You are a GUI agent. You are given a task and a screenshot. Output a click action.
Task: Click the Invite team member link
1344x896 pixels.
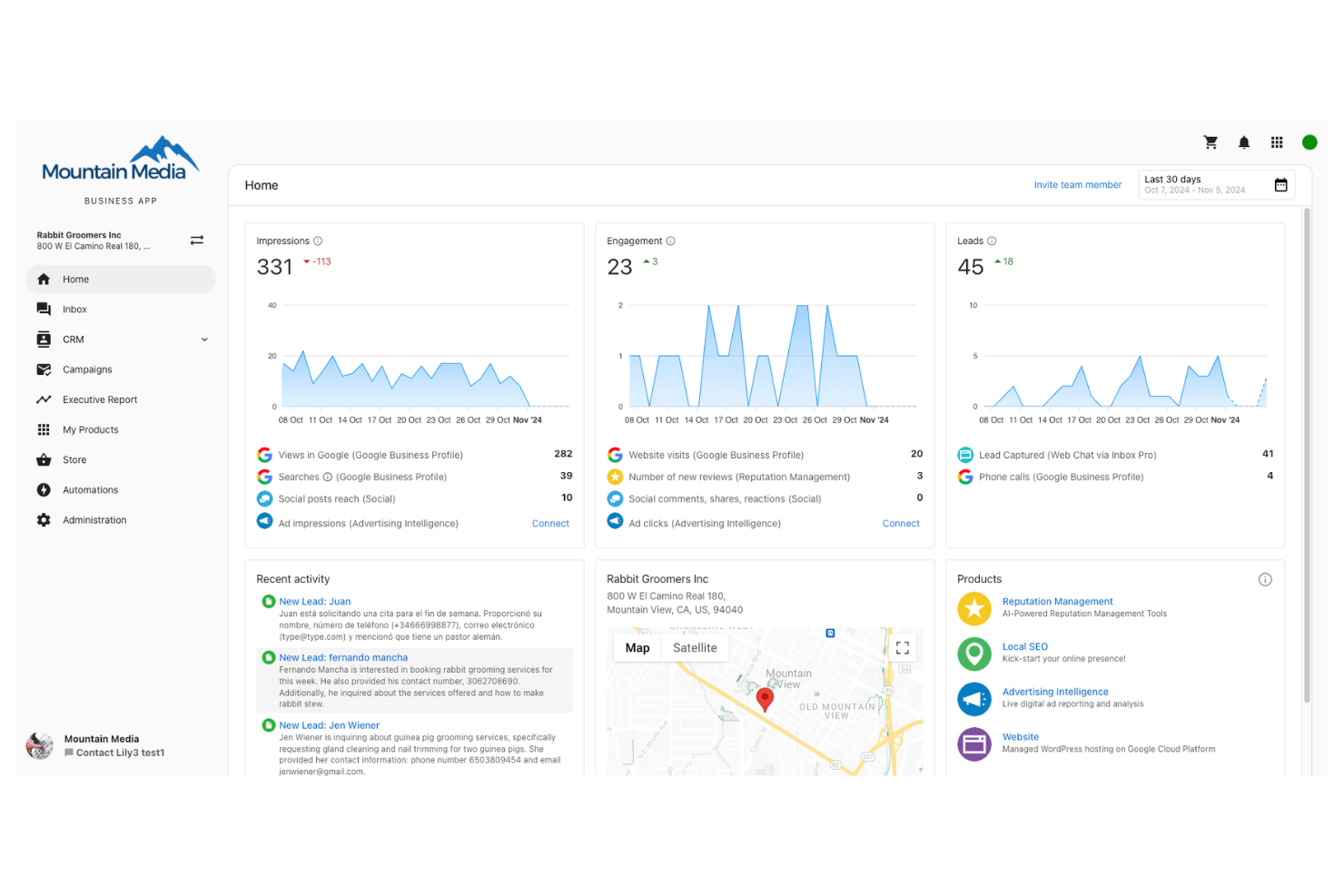1078,184
